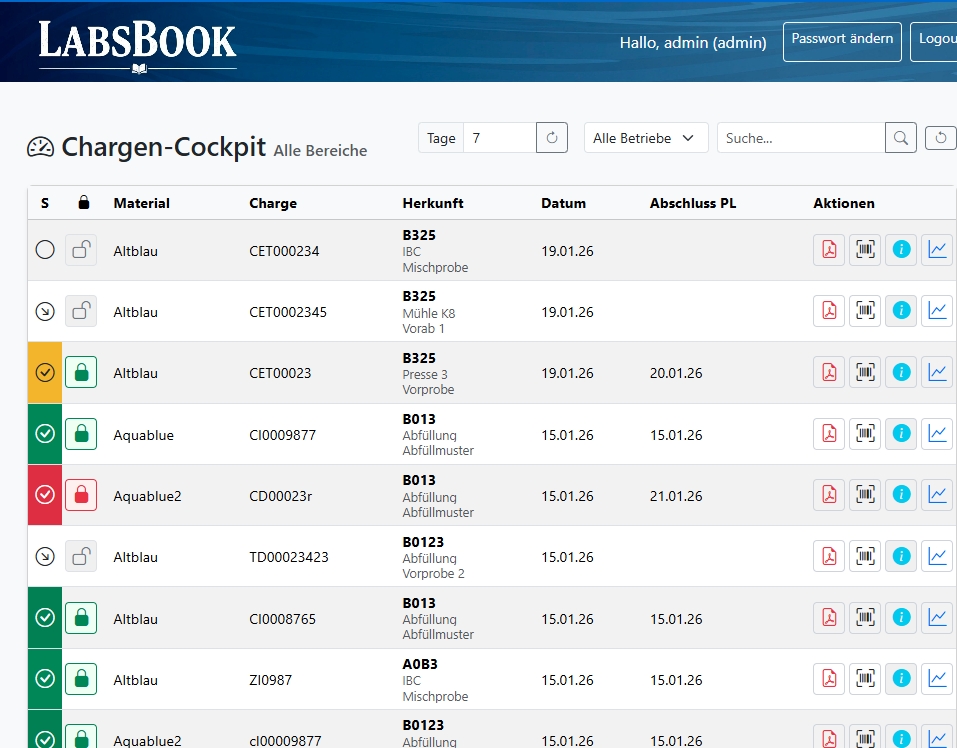Refresh days filter next to Tage

552,138
